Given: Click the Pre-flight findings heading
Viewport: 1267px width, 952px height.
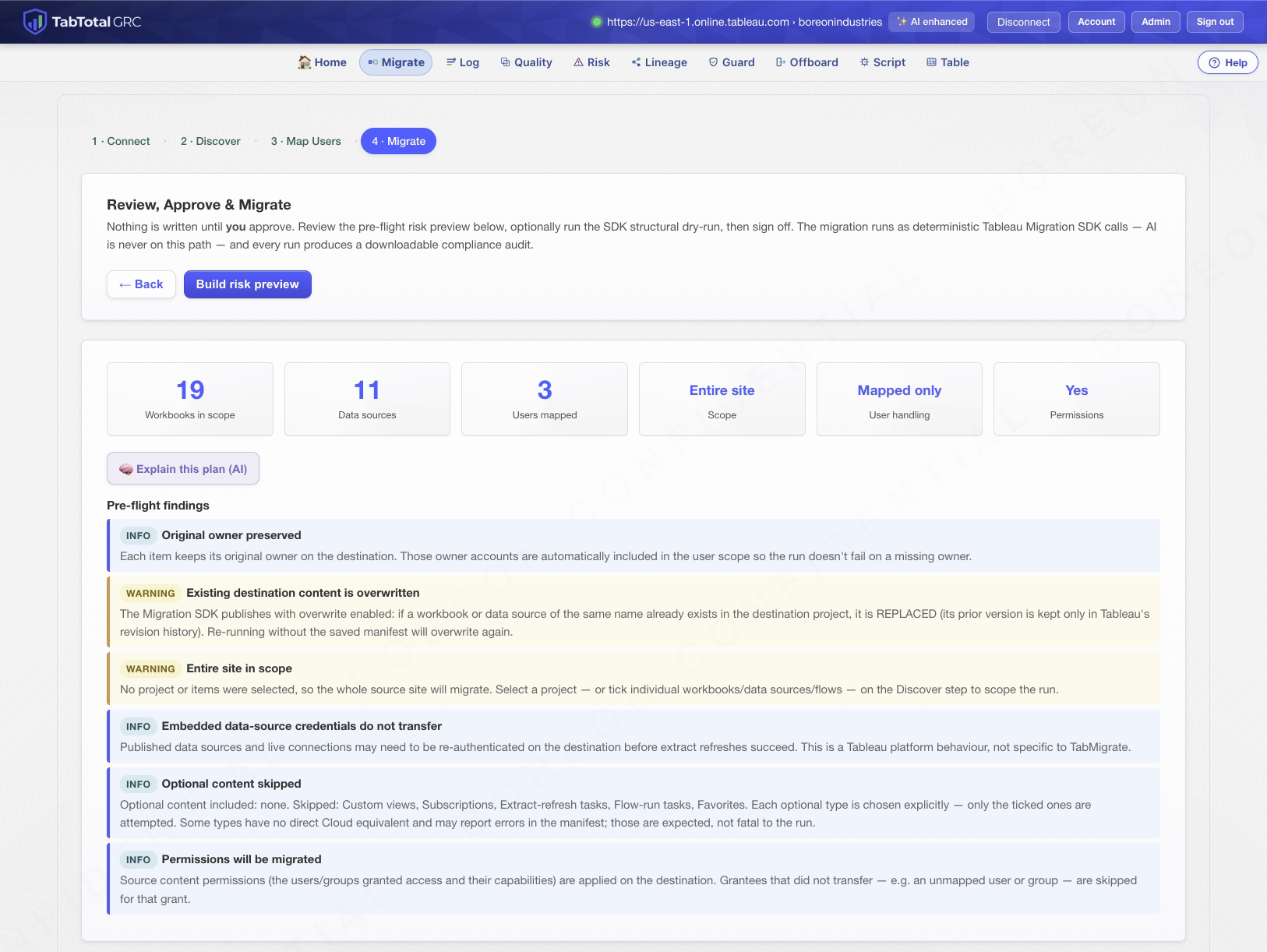Looking at the screenshot, I should pos(158,506).
